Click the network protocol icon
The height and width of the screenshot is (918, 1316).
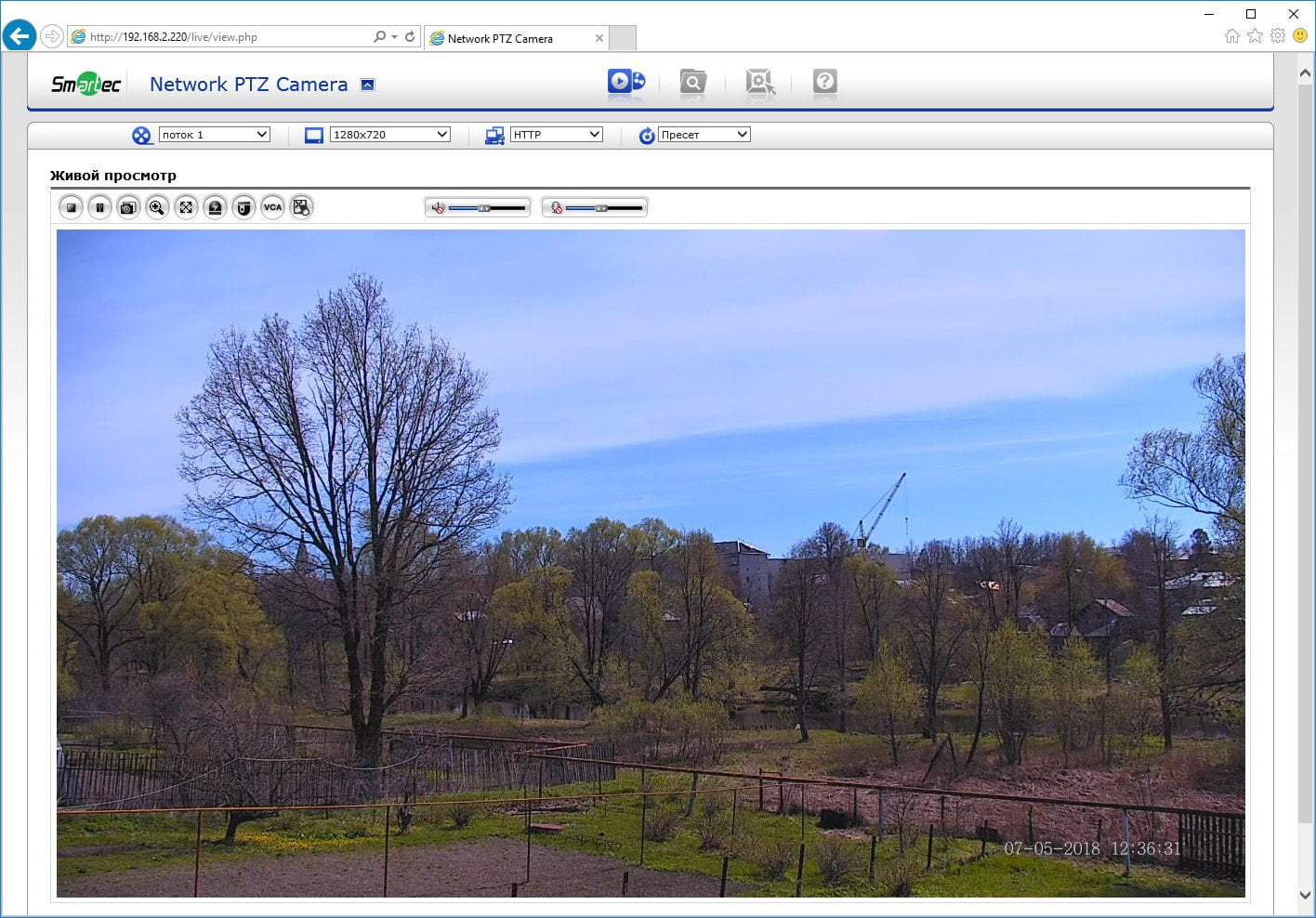tap(494, 136)
